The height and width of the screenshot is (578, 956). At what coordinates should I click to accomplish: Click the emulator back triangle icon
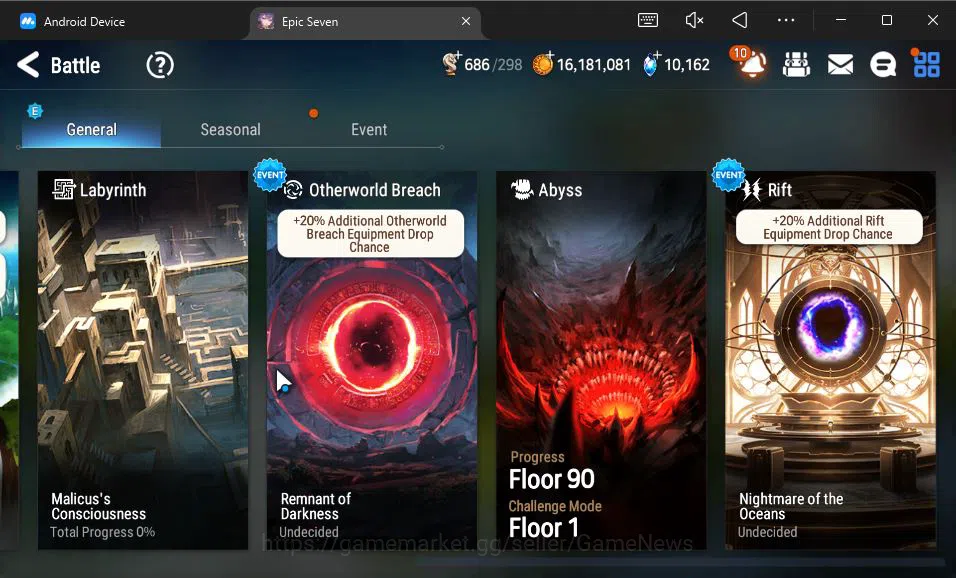tap(740, 20)
